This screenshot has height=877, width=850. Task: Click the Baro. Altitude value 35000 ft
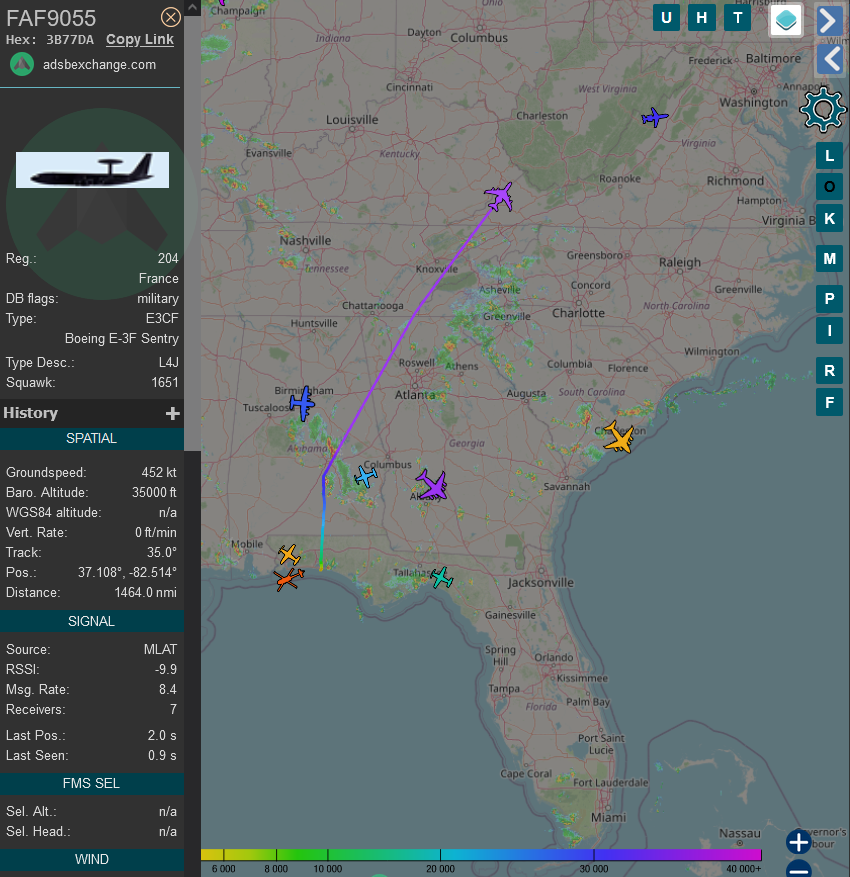tap(154, 493)
